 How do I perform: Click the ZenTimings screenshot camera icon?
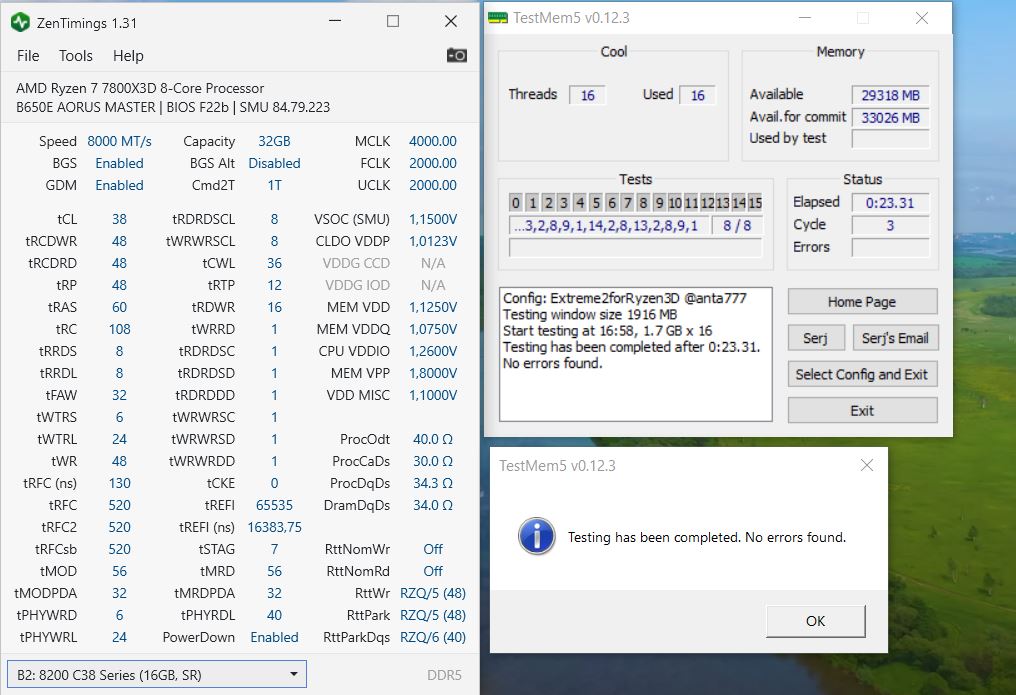[456, 56]
